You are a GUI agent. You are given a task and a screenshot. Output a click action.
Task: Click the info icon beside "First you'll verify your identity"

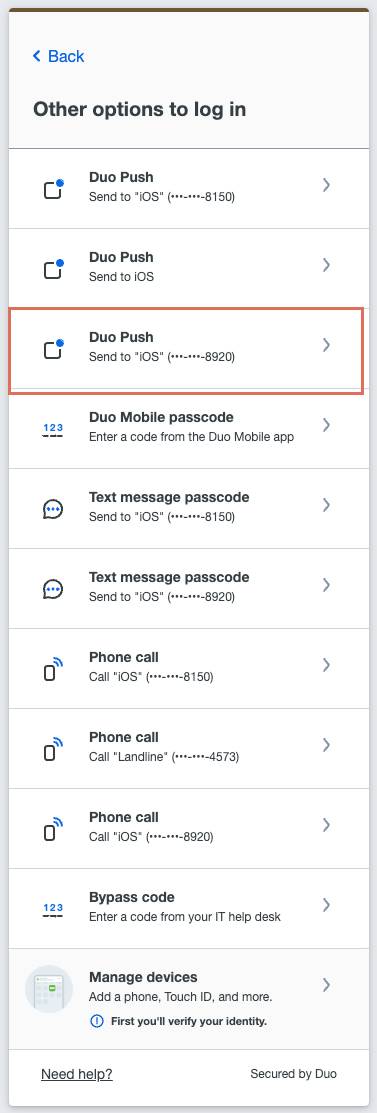coord(96,1021)
